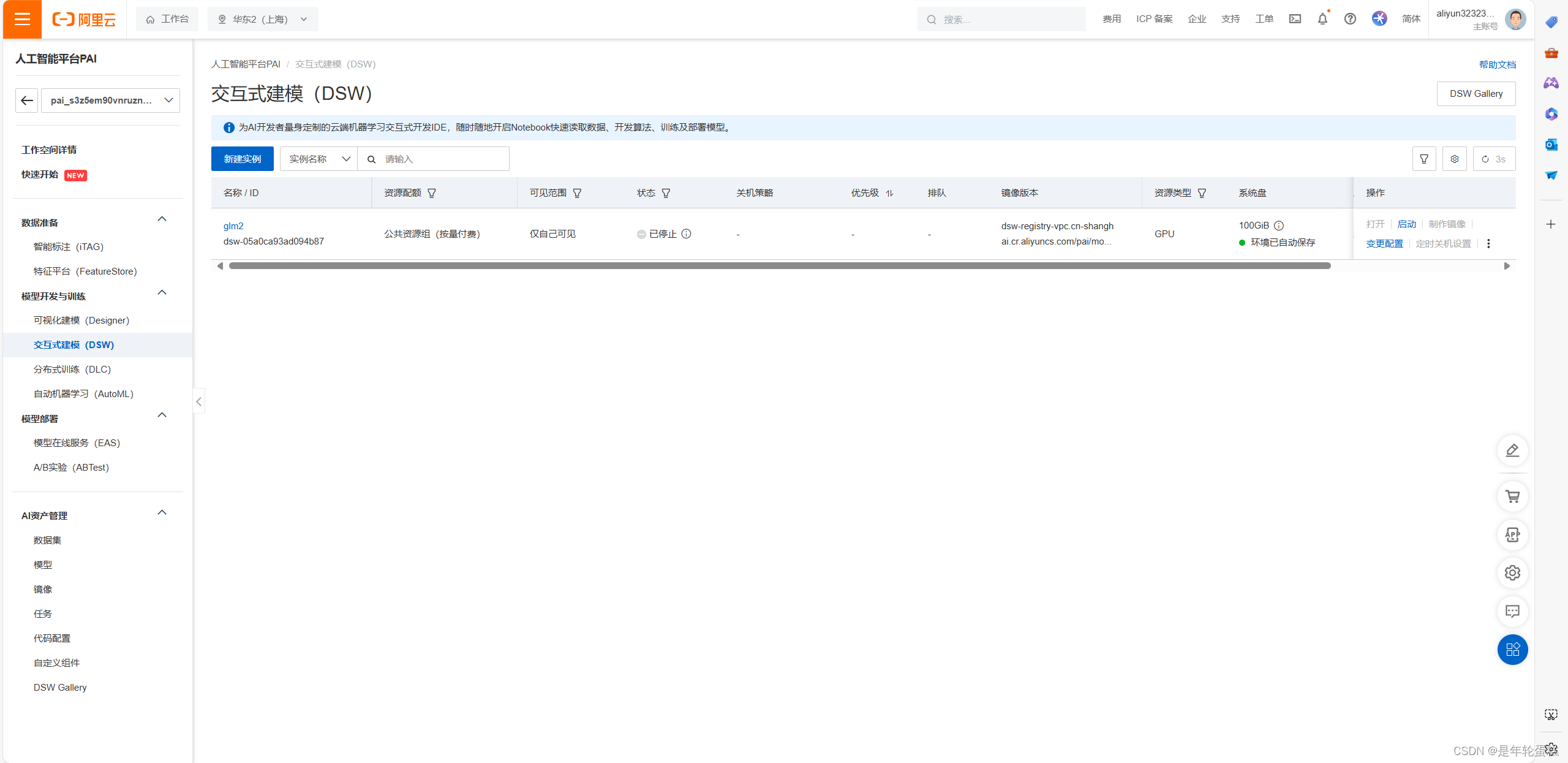Open A/B实验 (ABTest)
The image size is (1568, 763).
point(71,467)
